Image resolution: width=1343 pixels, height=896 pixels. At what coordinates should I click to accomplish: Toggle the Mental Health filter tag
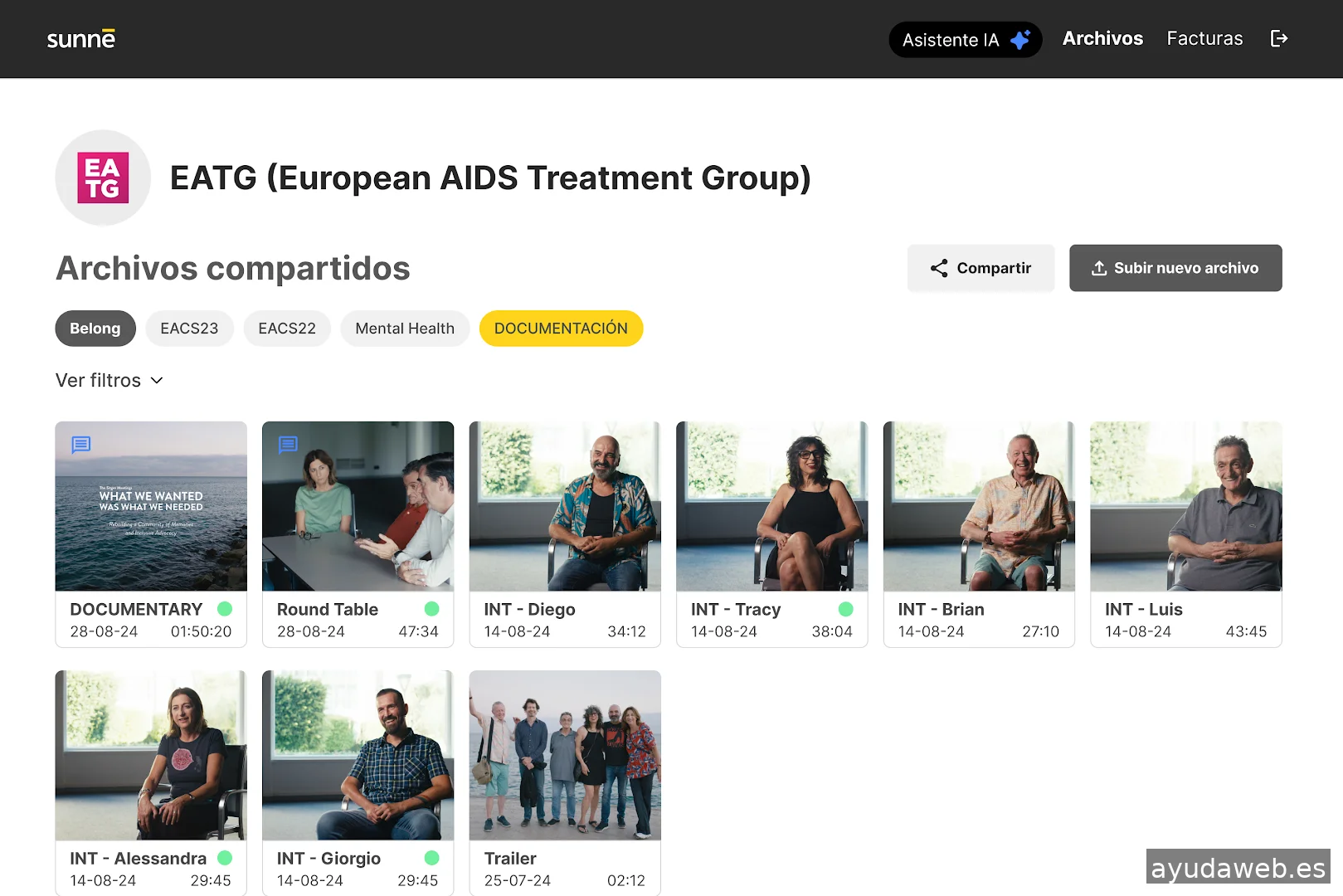point(404,329)
